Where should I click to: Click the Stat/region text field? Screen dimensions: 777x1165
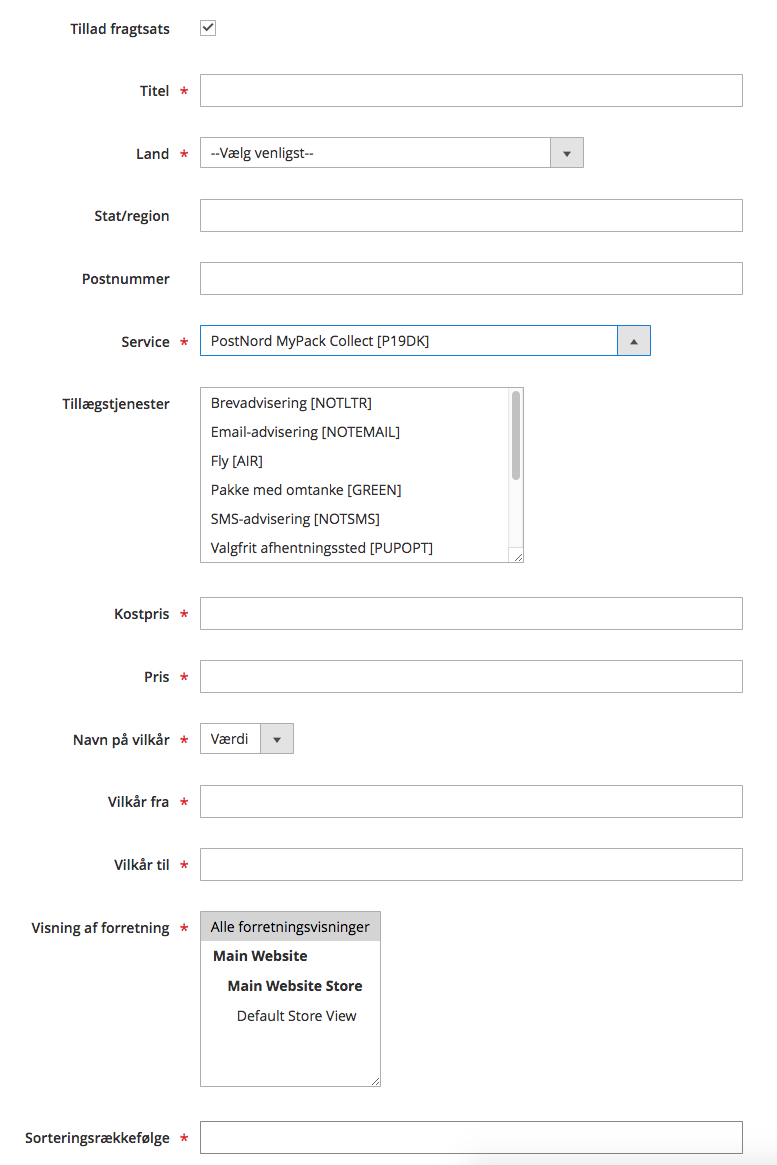coord(471,215)
